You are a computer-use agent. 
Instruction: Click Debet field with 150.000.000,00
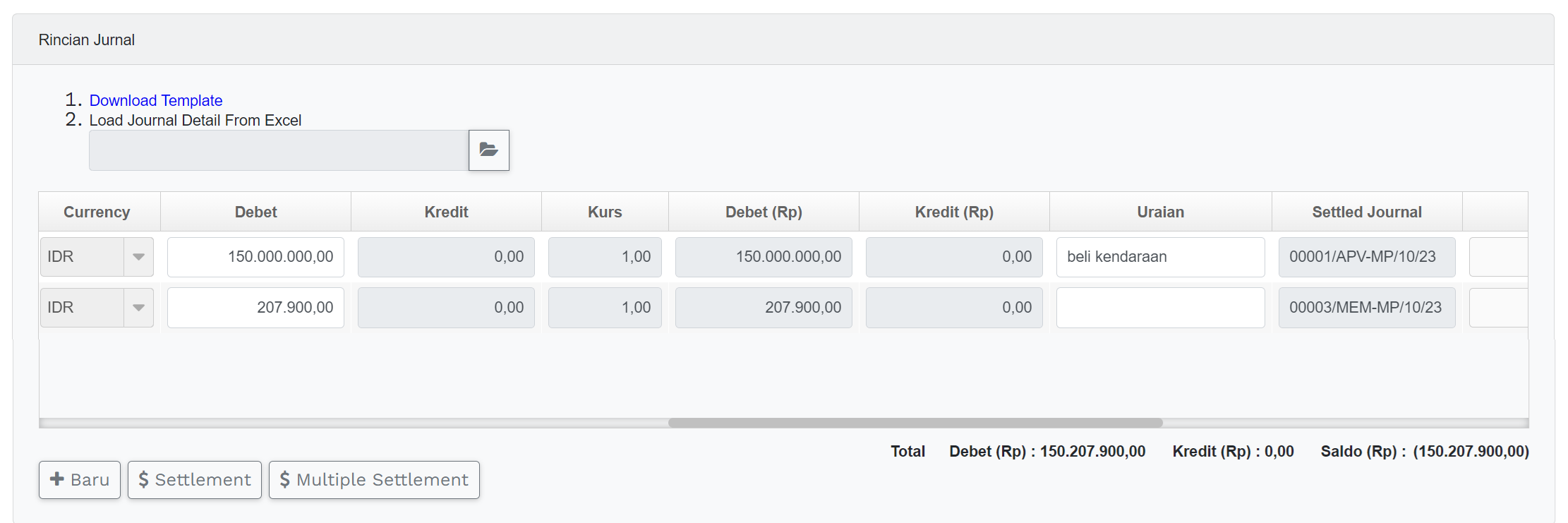pos(255,257)
